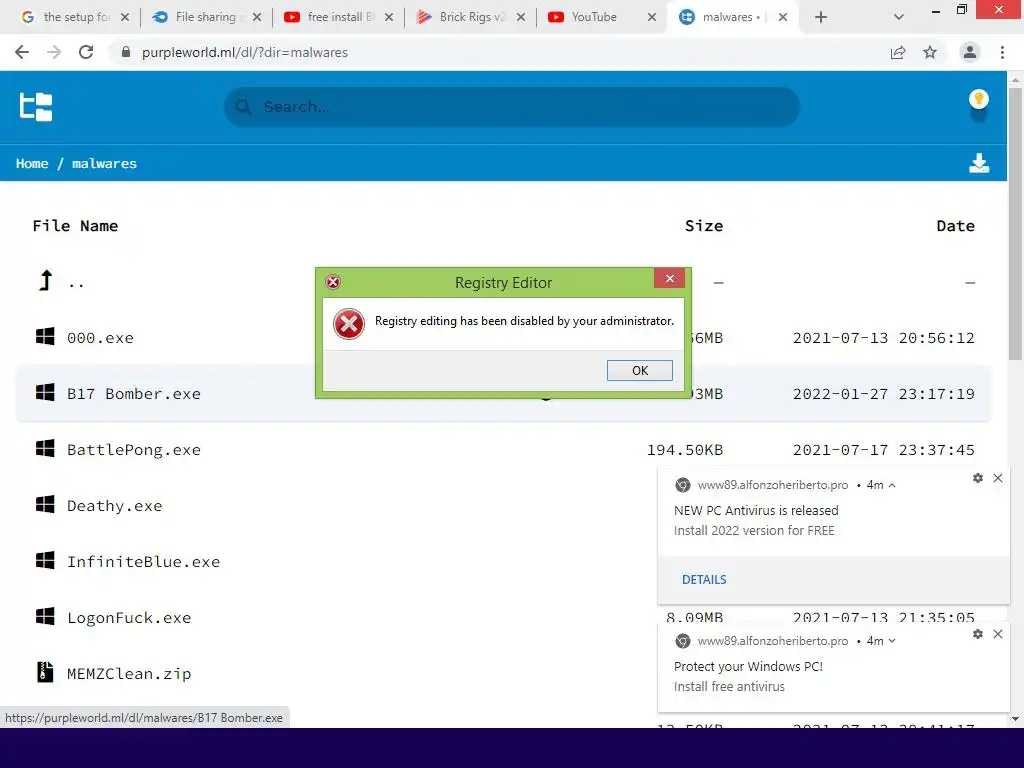Select date 2021-07-13 20:56:12 of 000.exe
The image size is (1024, 768).
[884, 338]
